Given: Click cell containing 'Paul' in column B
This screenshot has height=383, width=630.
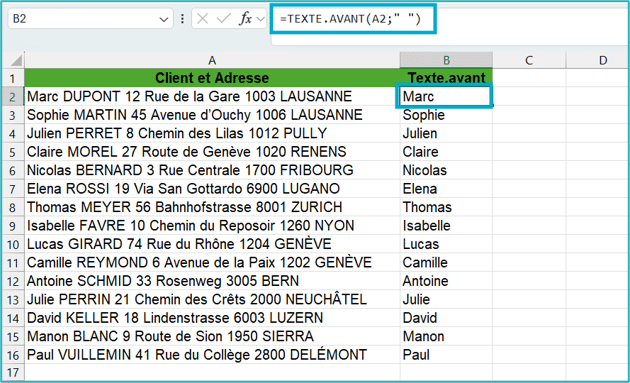Looking at the screenshot, I should coord(446,355).
